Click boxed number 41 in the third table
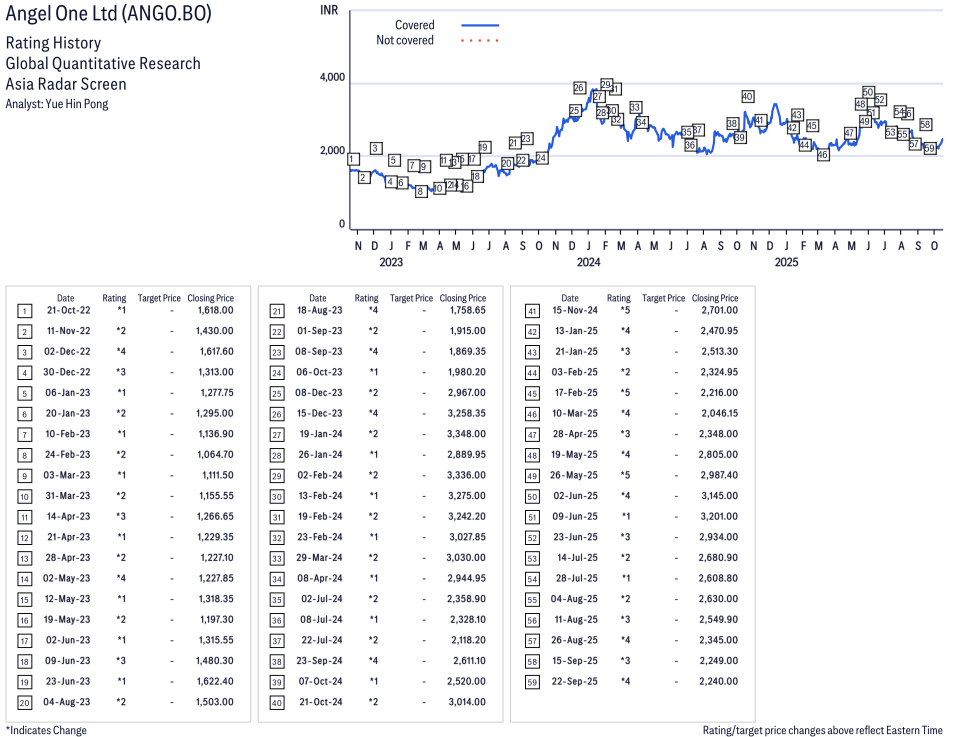954x737 pixels. coord(532,311)
